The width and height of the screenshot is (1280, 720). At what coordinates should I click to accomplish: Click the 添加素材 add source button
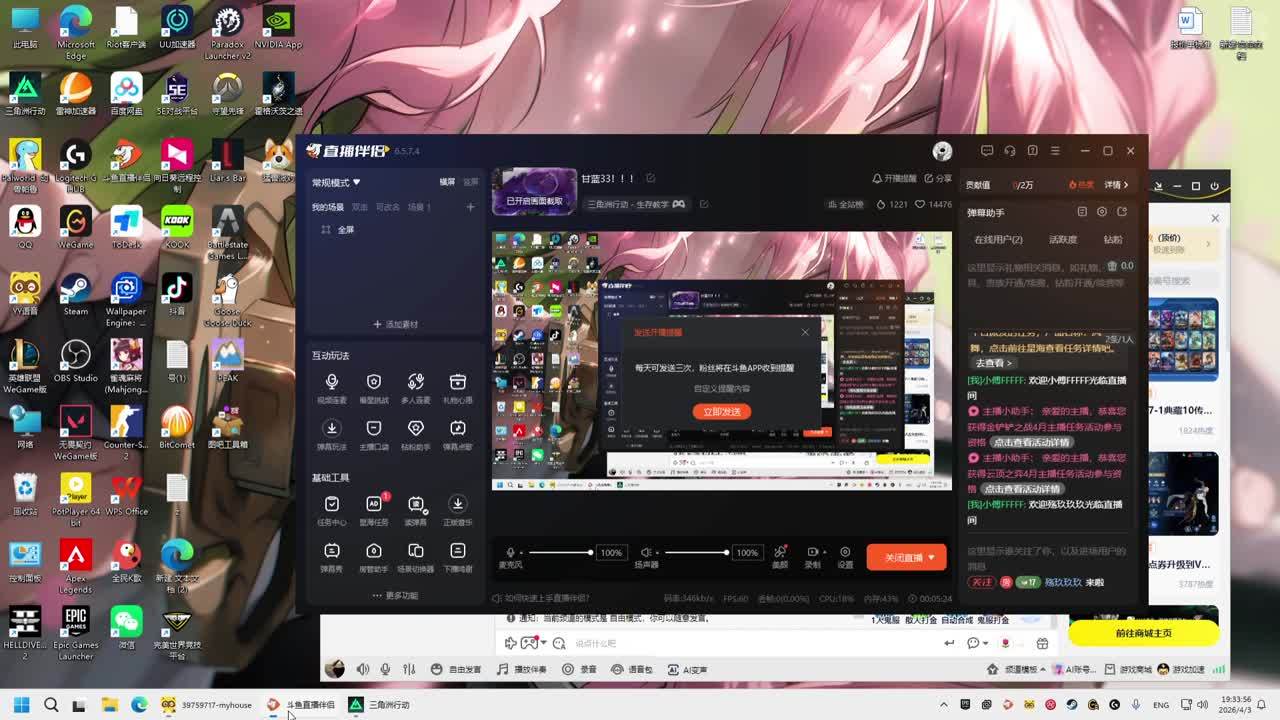pyautogui.click(x=396, y=324)
